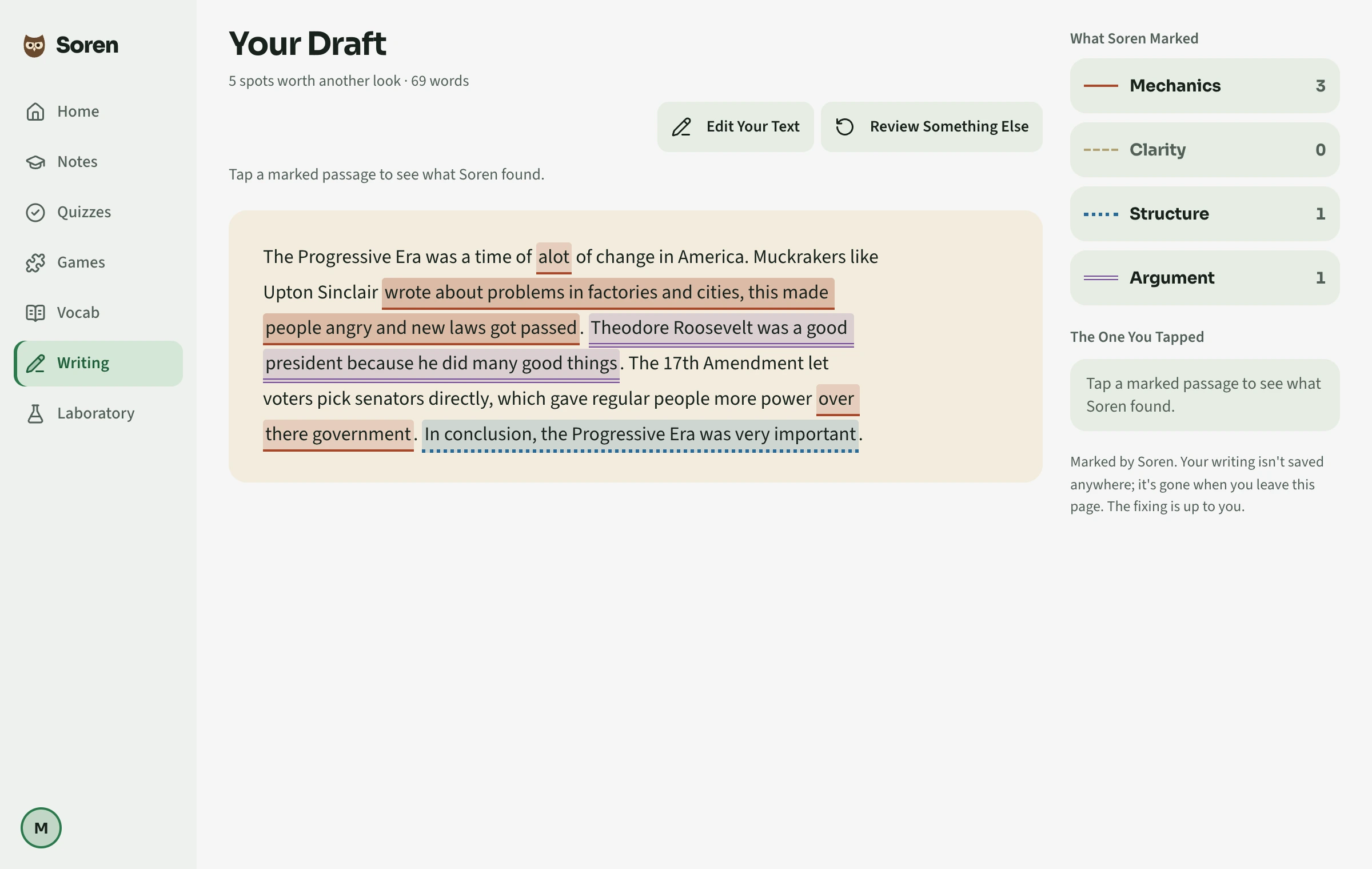The image size is (1372, 869).
Task: Select the Argument category card
Action: [x=1205, y=278]
